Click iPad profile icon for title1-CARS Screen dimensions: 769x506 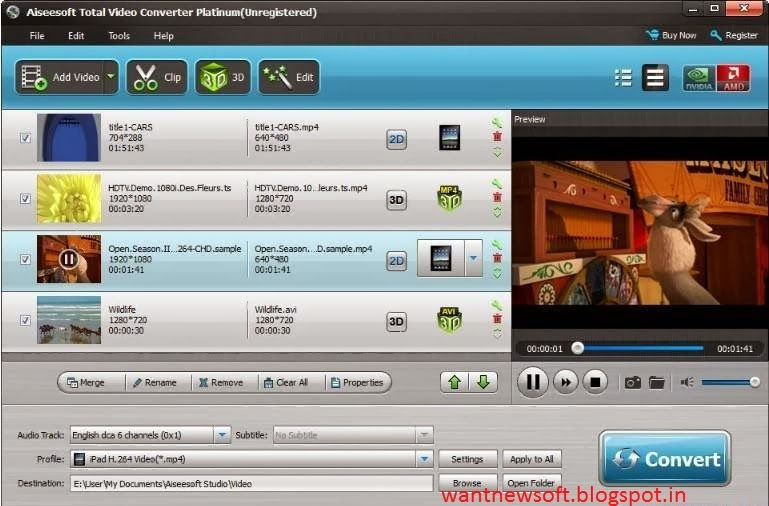[449, 138]
